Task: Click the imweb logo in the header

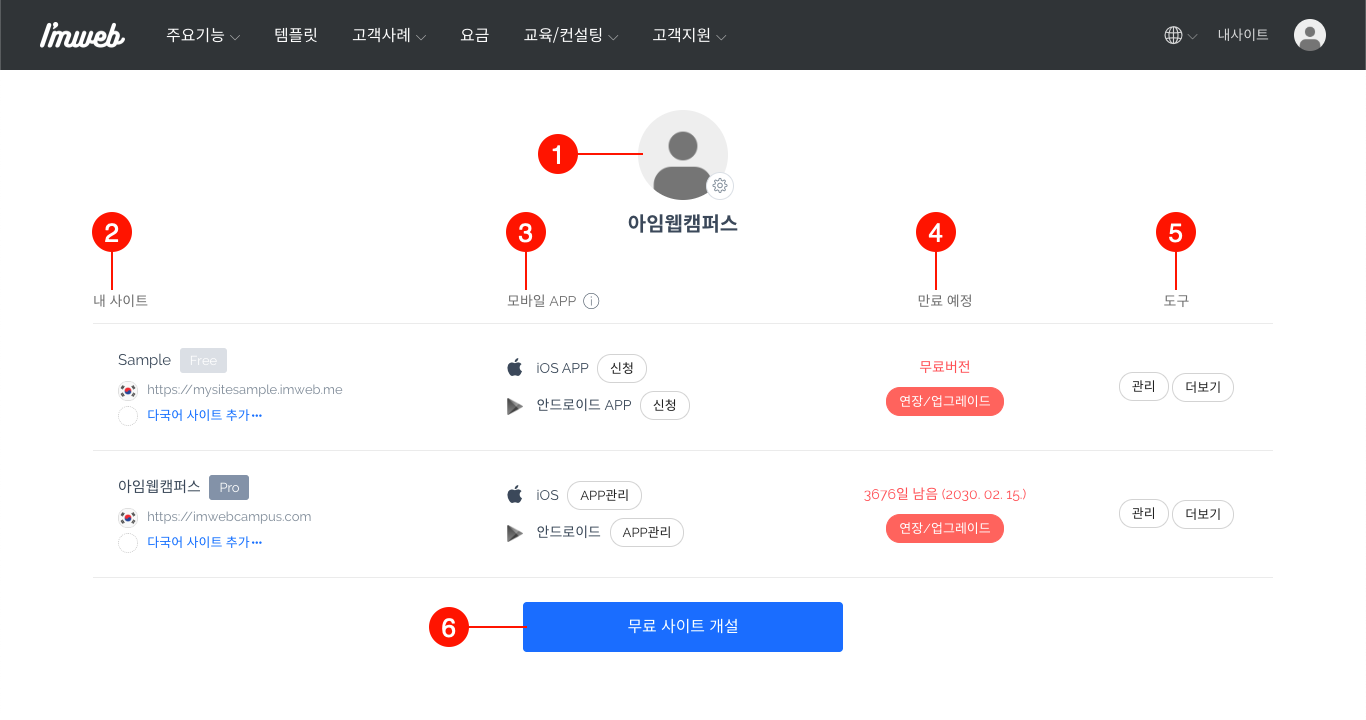Action: (82, 35)
